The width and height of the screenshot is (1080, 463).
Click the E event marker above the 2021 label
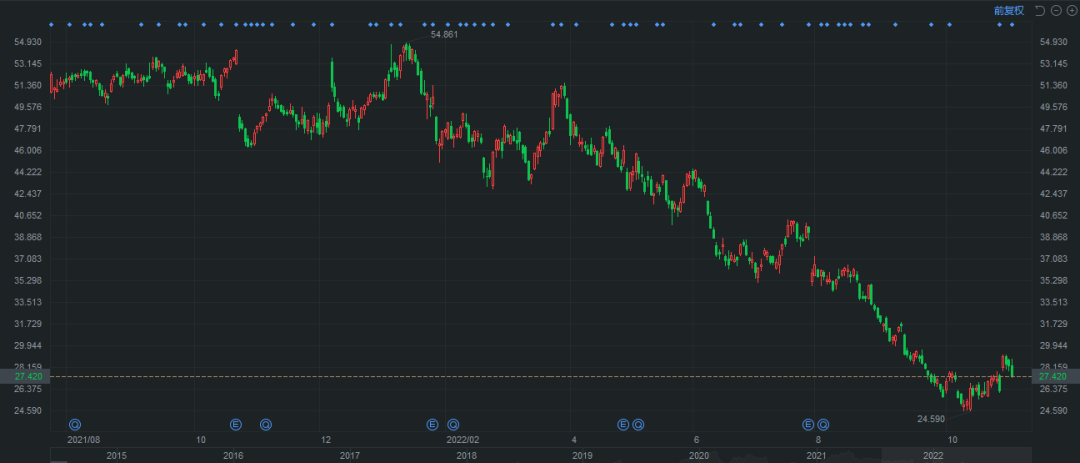(808, 424)
